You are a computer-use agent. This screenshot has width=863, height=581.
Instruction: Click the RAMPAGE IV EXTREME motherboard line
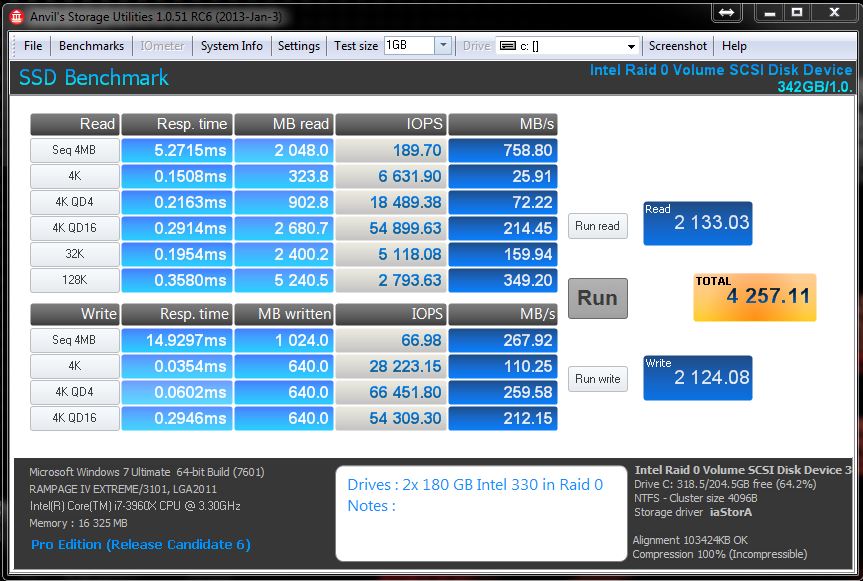click(123, 489)
